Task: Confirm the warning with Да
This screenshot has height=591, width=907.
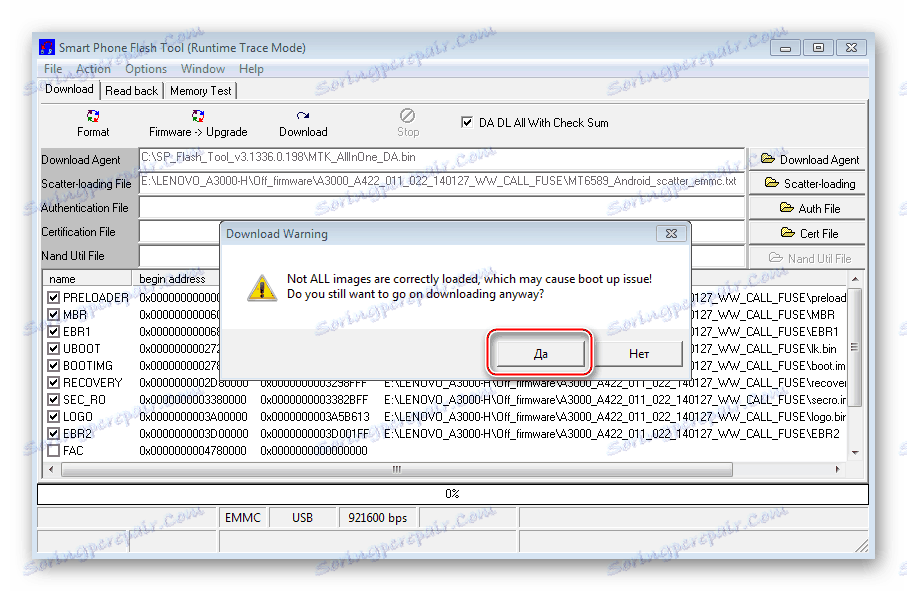Action: click(540, 353)
